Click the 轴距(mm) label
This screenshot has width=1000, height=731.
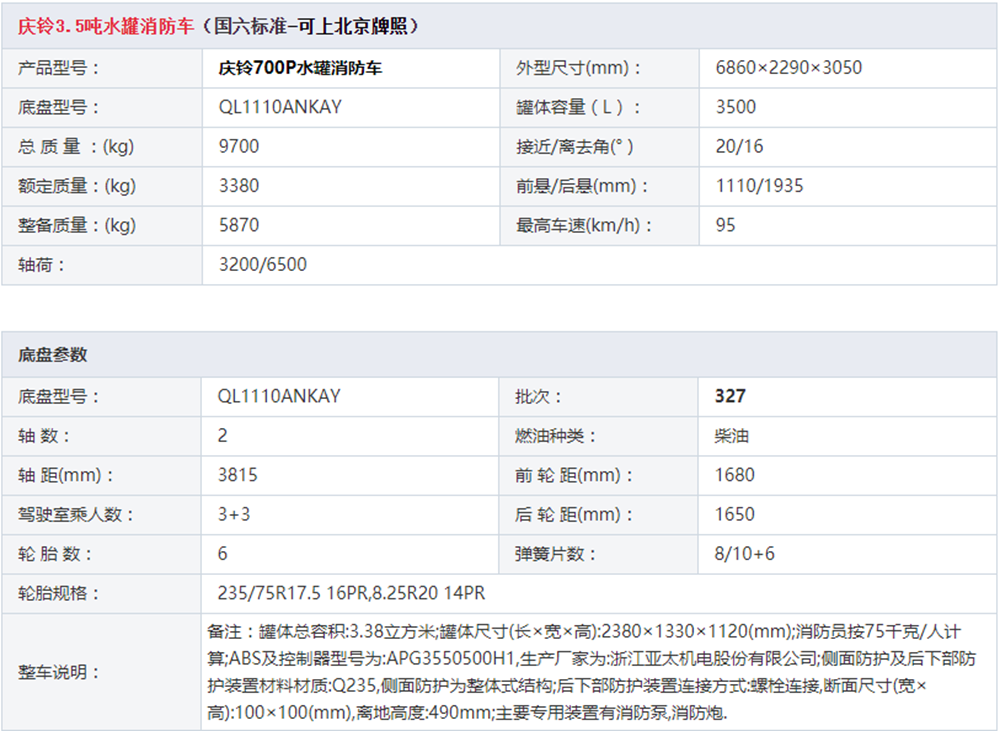click(x=65, y=475)
